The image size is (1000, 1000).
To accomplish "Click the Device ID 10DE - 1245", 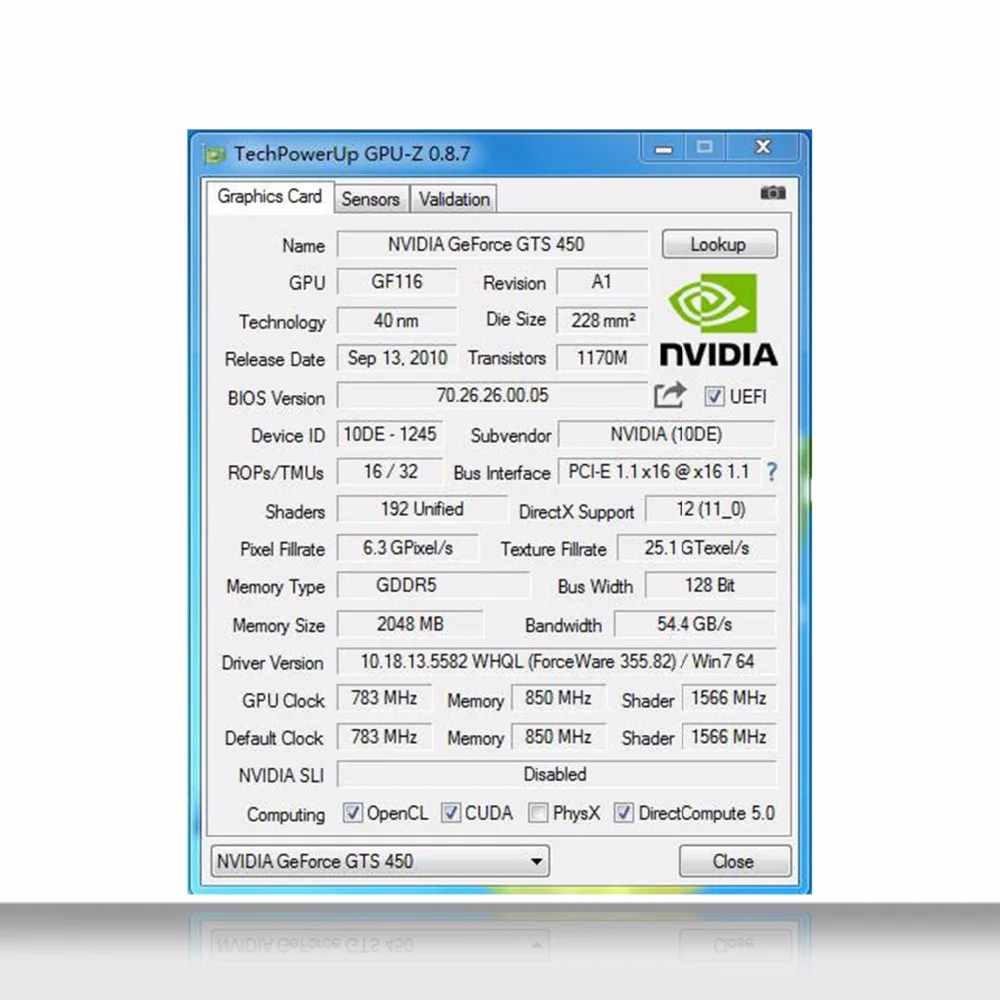I will coord(390,434).
